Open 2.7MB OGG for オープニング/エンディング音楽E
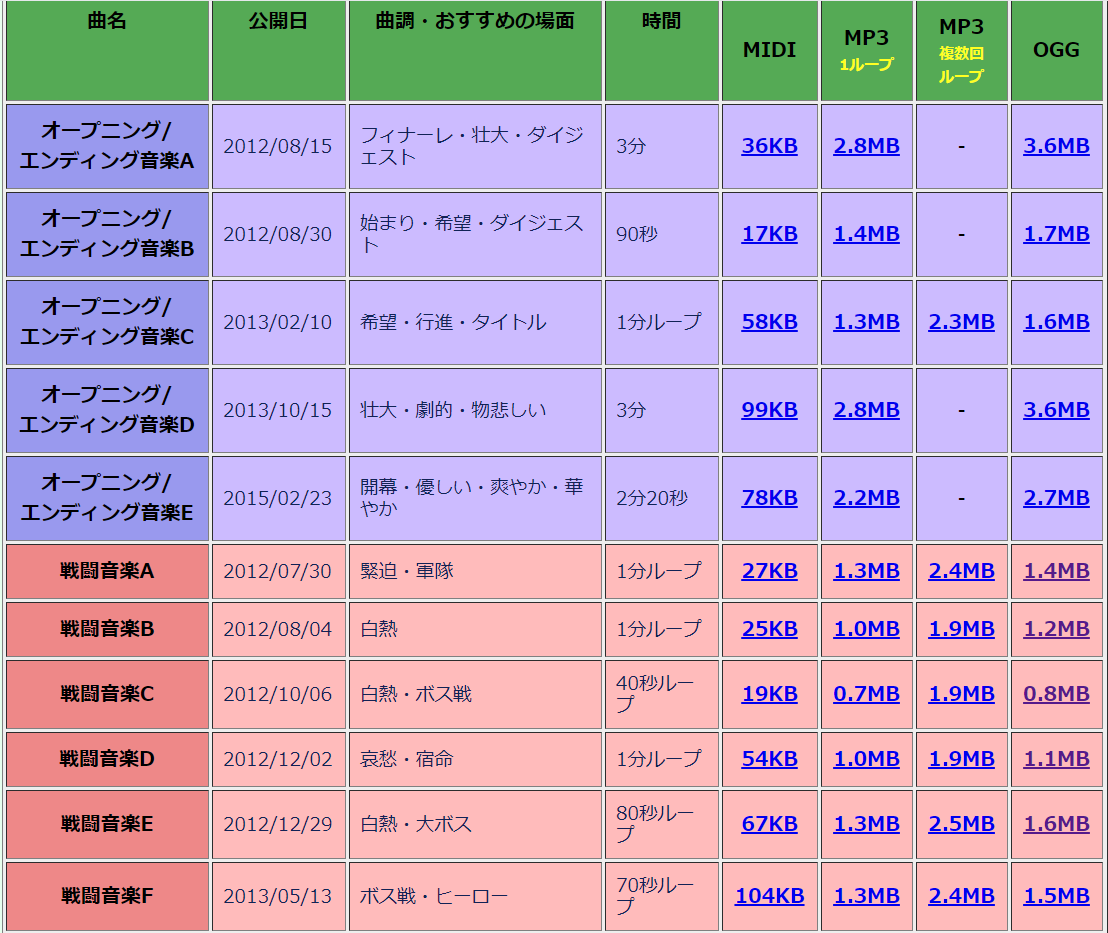 coord(1056,498)
